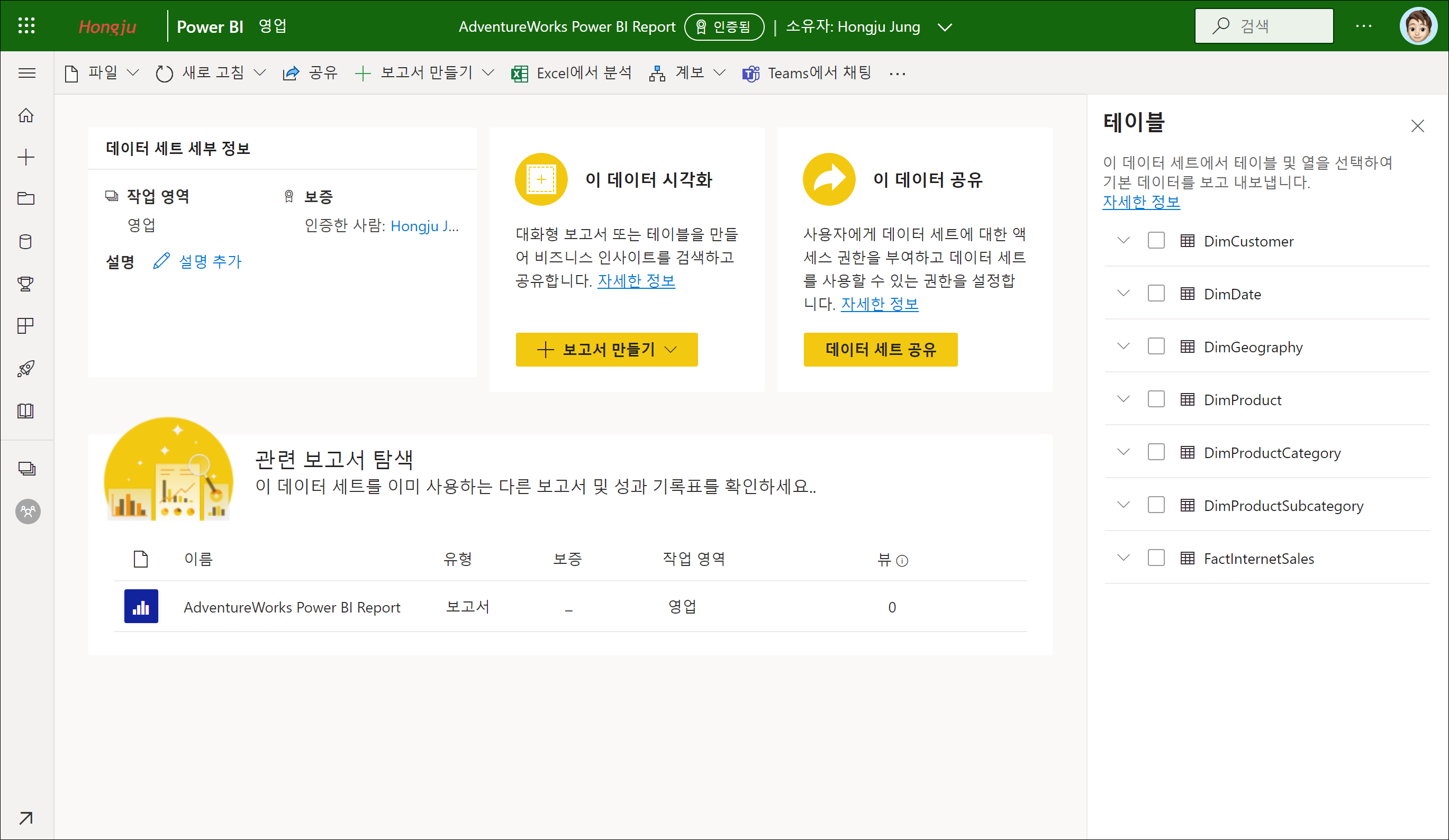Open the owner Hongju Jung dropdown arrow
The image size is (1449, 840).
click(945, 27)
